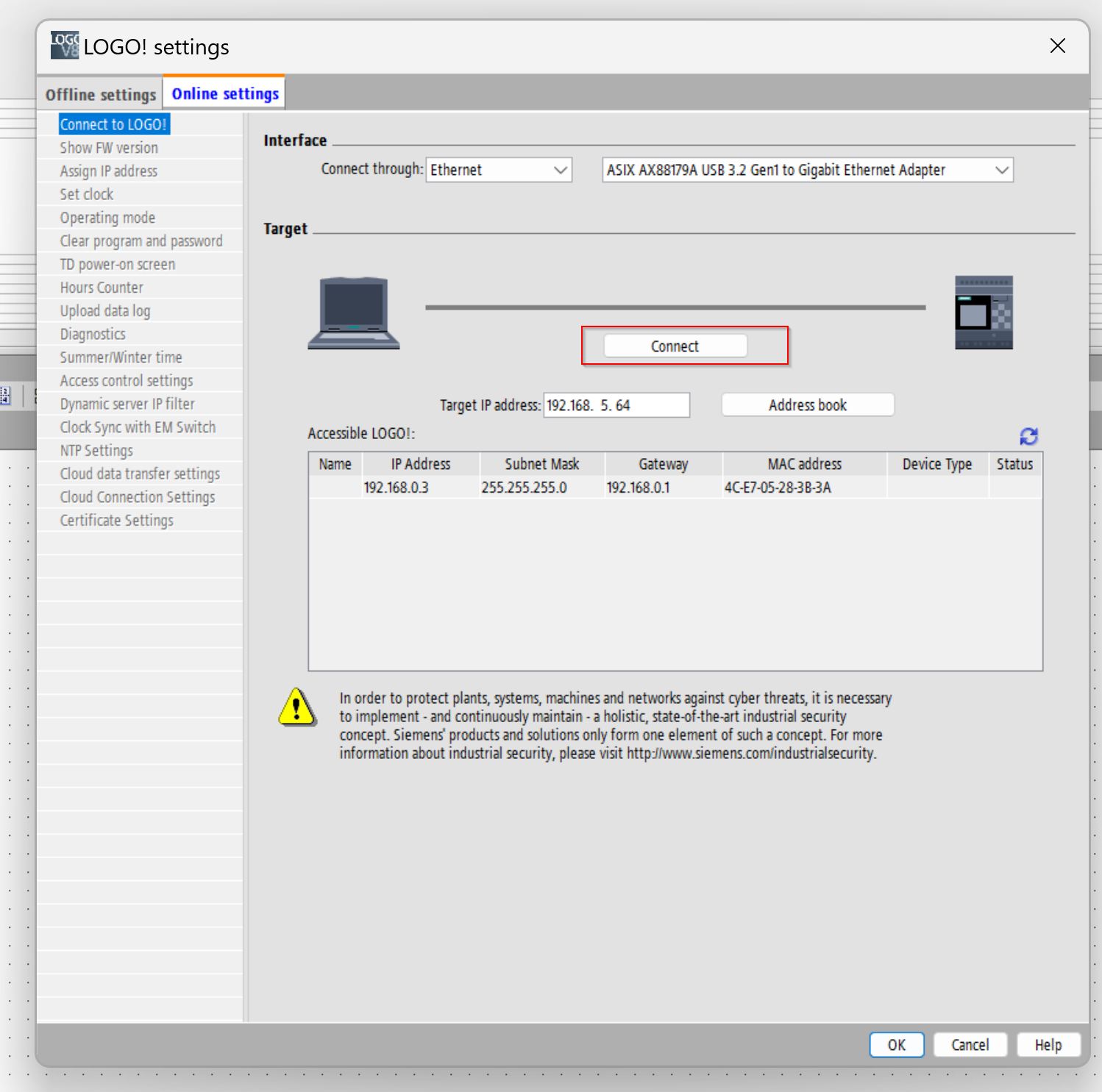Expand the network adapter dropdown
The height and width of the screenshot is (1092, 1102).
pos(808,170)
